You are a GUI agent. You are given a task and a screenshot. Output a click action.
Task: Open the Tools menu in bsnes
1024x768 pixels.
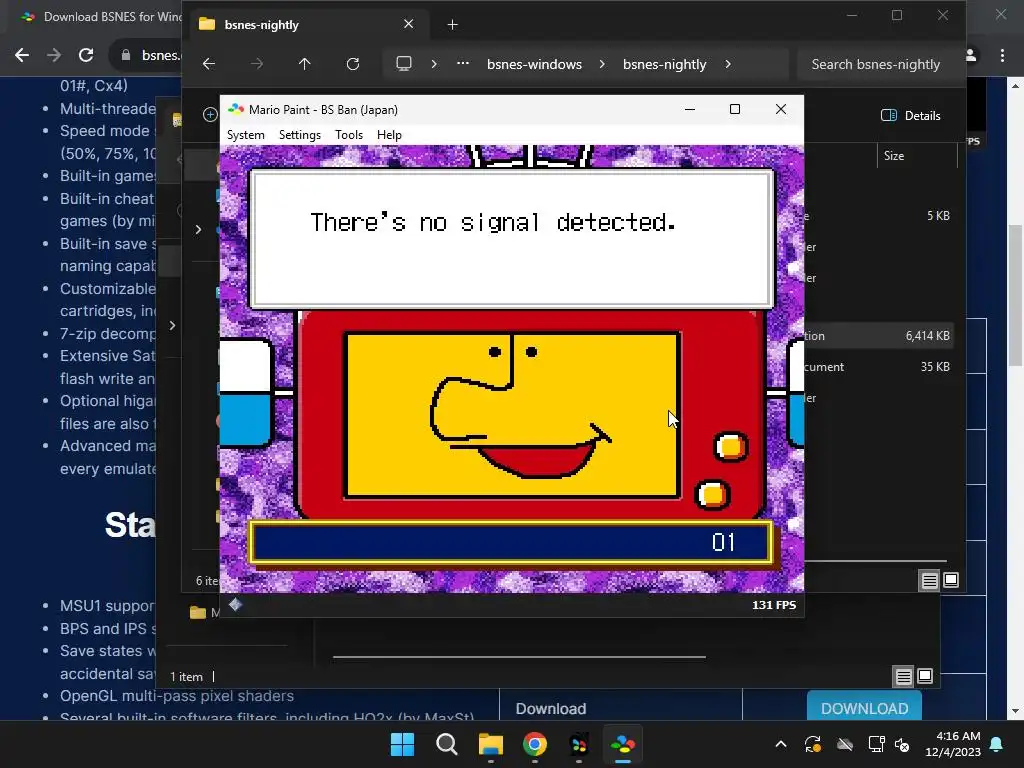point(349,135)
